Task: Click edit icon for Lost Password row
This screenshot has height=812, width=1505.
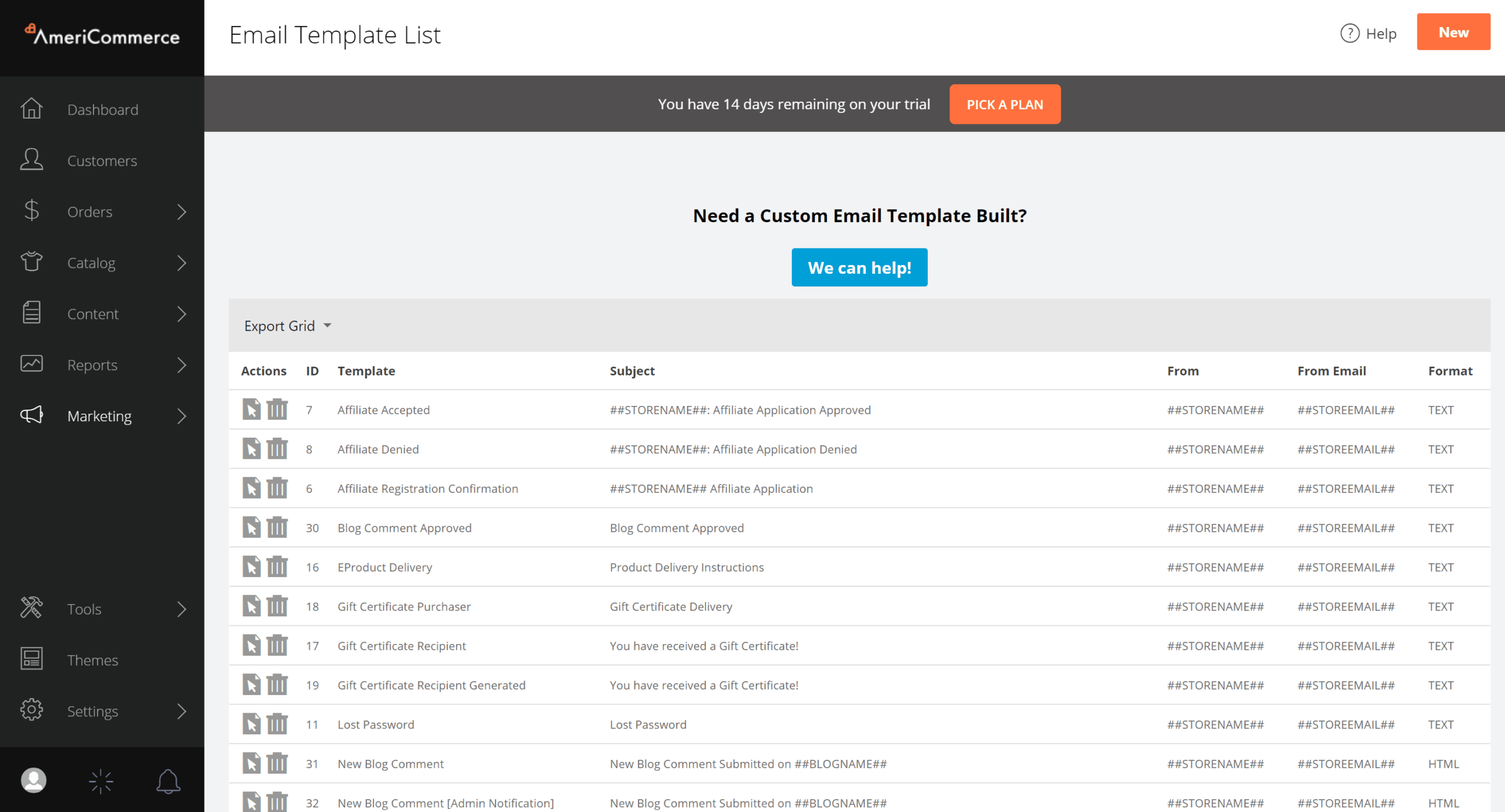Action: [x=251, y=724]
